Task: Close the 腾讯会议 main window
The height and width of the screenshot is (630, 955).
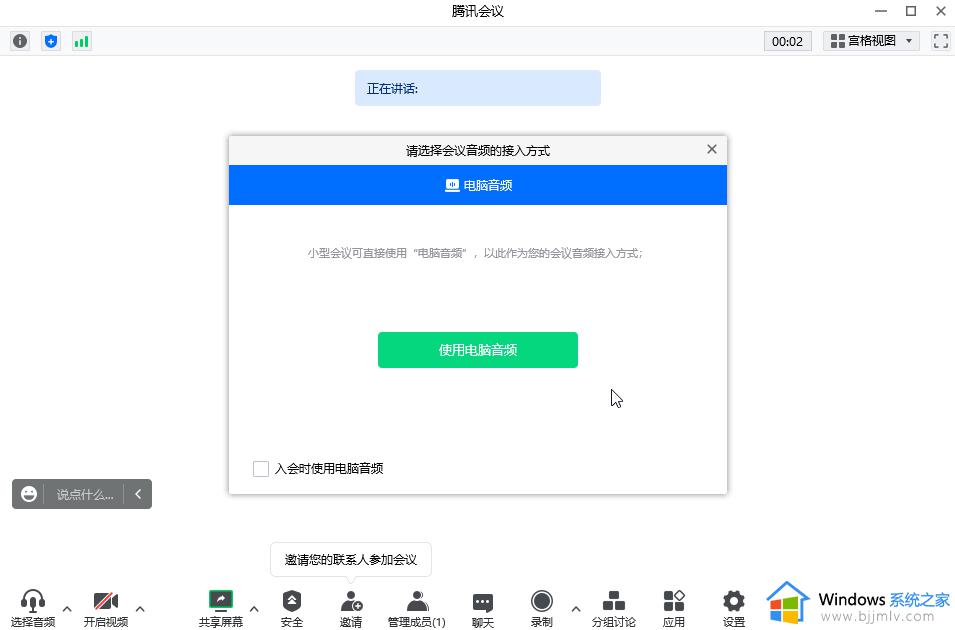Action: [940, 11]
